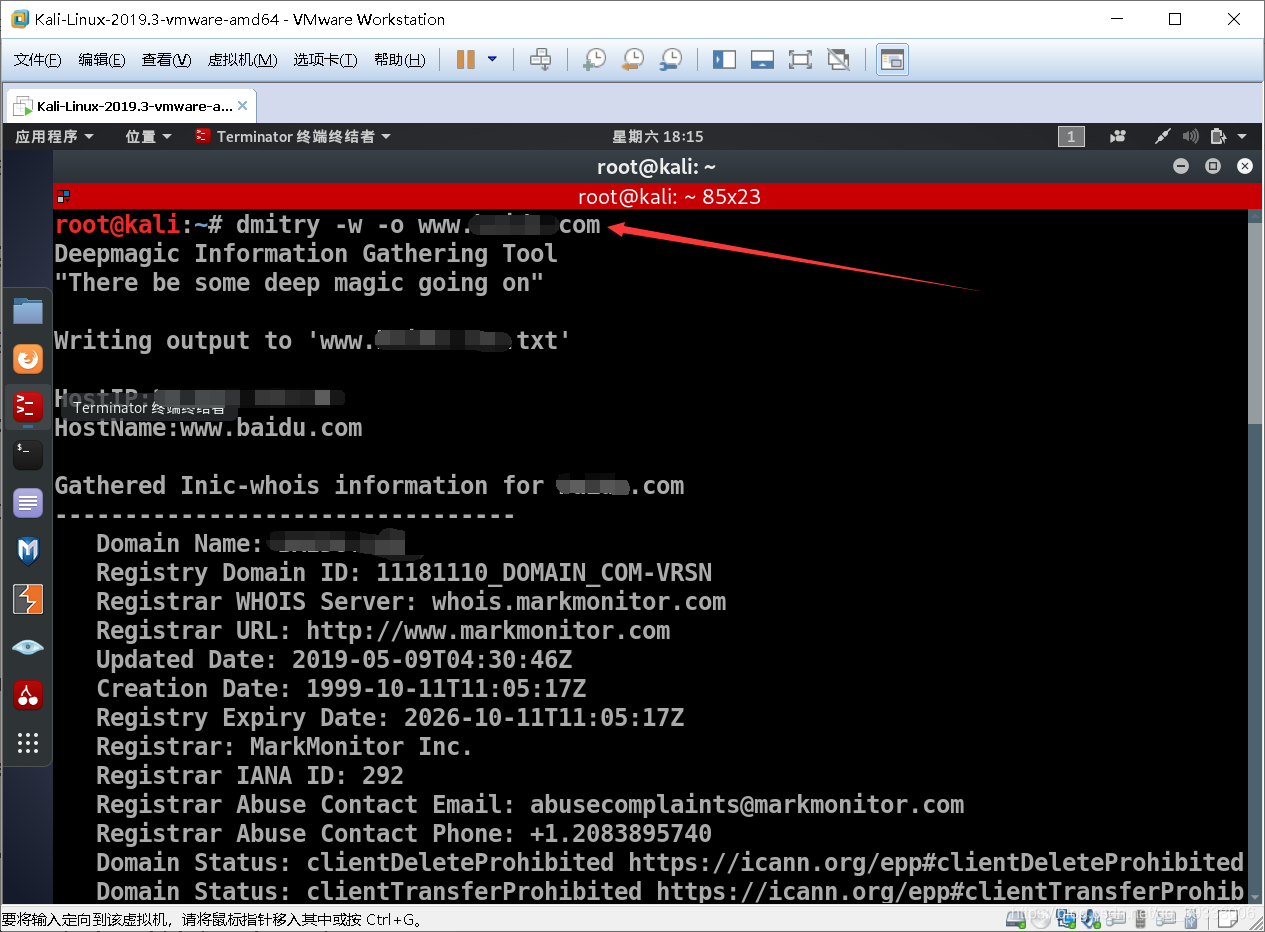The width and height of the screenshot is (1265, 932).
Task: Select workspace 1 indicator
Action: [x=1071, y=137]
